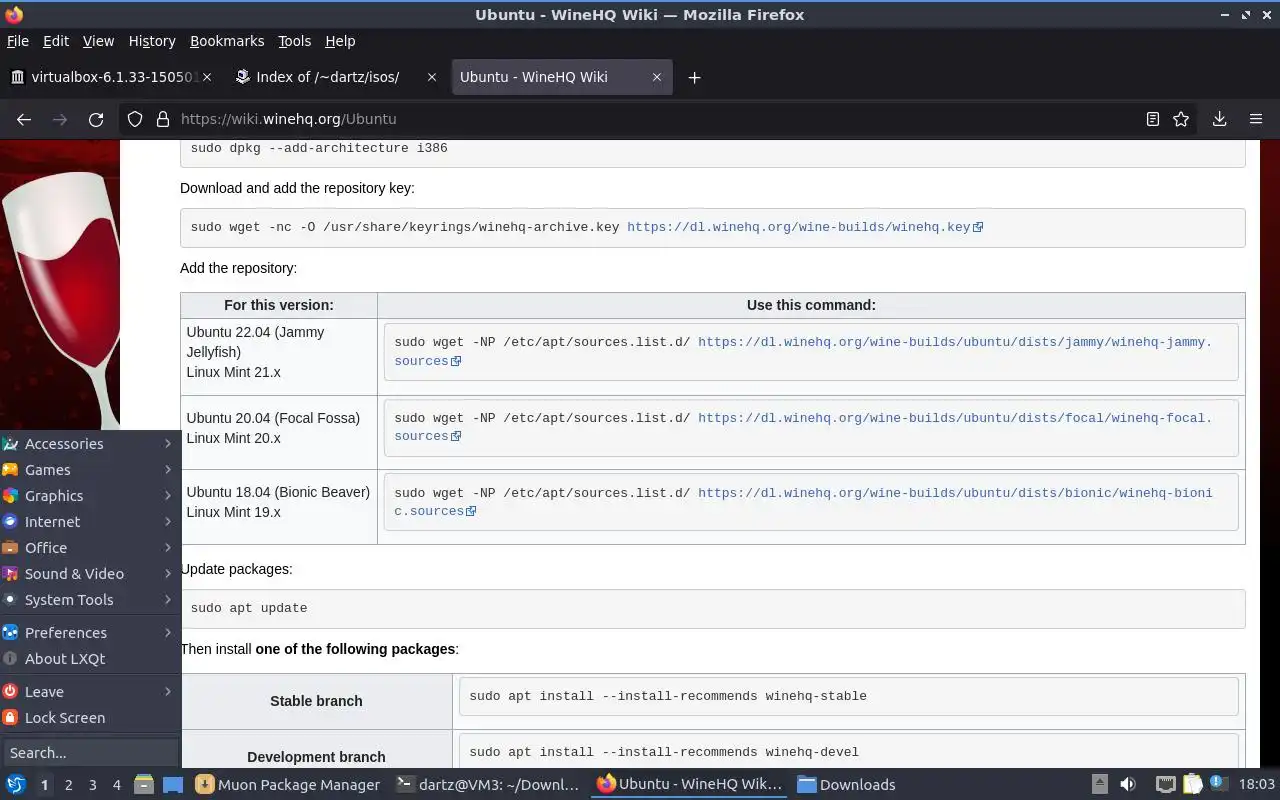
Task: Open tracking protection shield icon
Action: coord(135,119)
